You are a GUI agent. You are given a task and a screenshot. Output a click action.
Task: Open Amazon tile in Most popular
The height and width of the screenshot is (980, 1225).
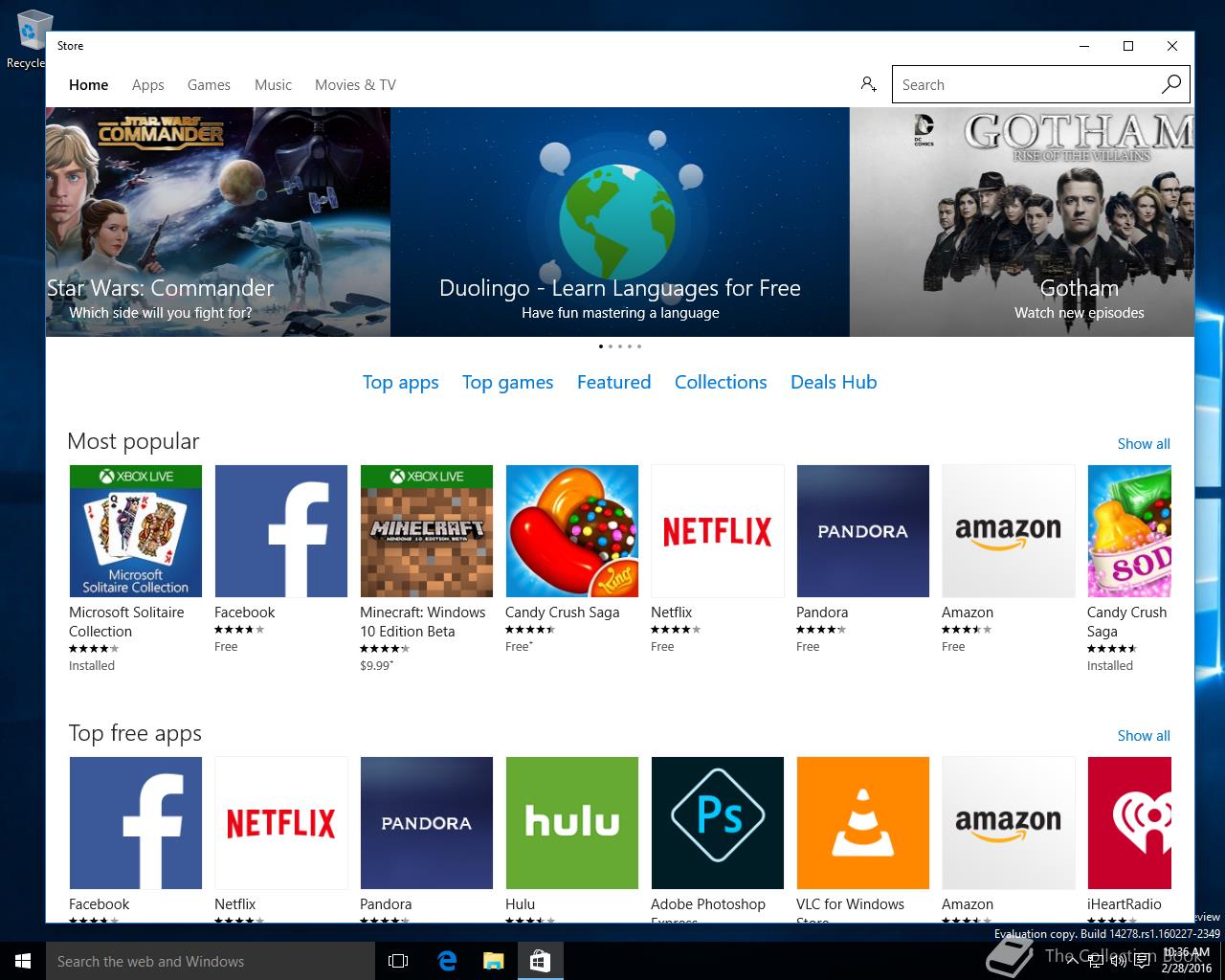[x=1009, y=531]
